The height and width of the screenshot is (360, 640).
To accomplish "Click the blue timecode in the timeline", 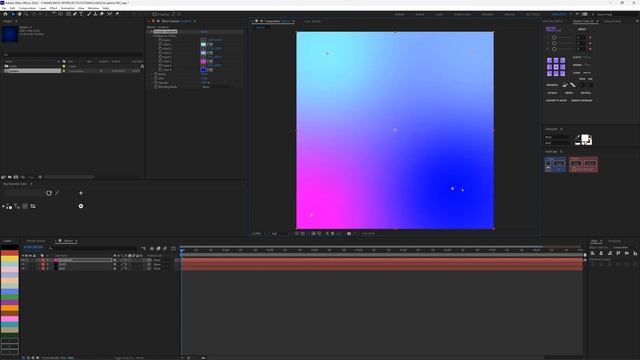I will 33,247.
